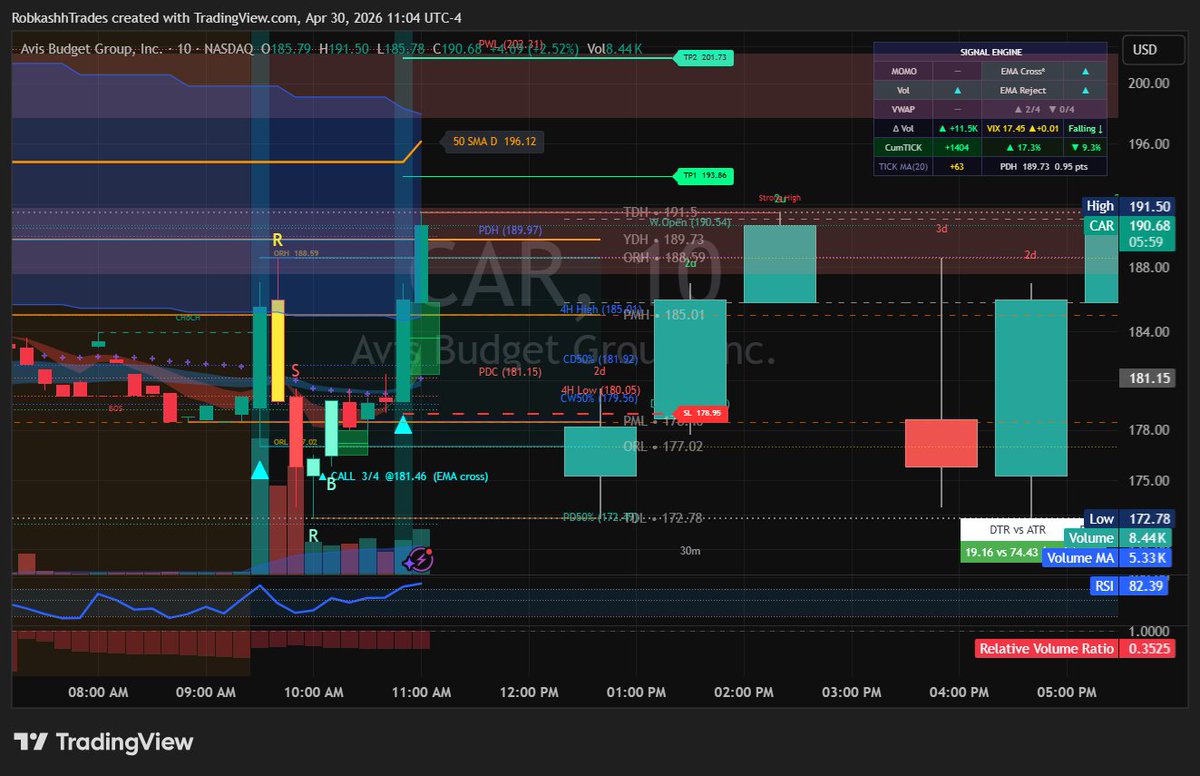Click the purple lightning events icon

click(x=419, y=561)
